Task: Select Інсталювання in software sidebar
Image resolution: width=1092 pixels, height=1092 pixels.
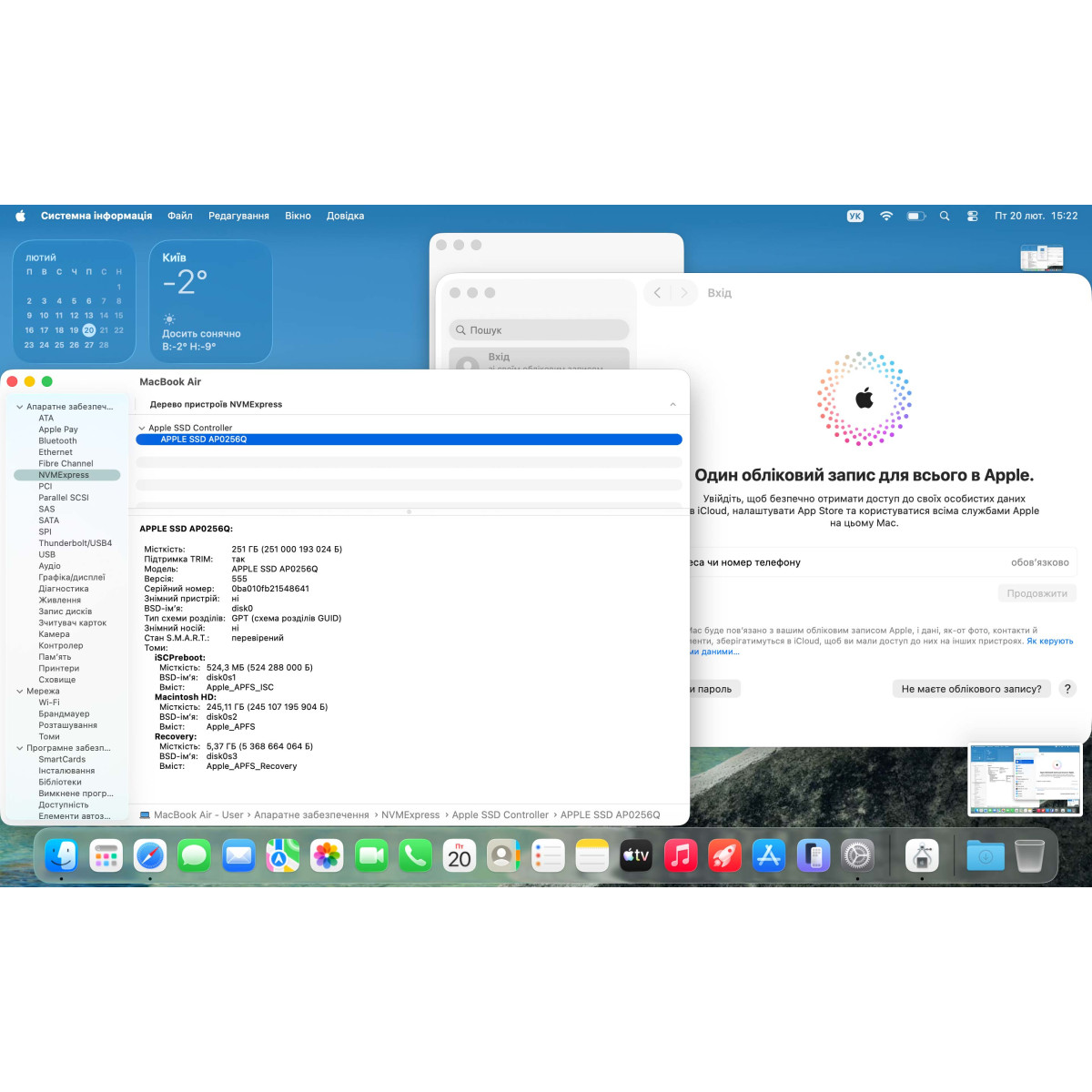Action: pyautogui.click(x=66, y=771)
